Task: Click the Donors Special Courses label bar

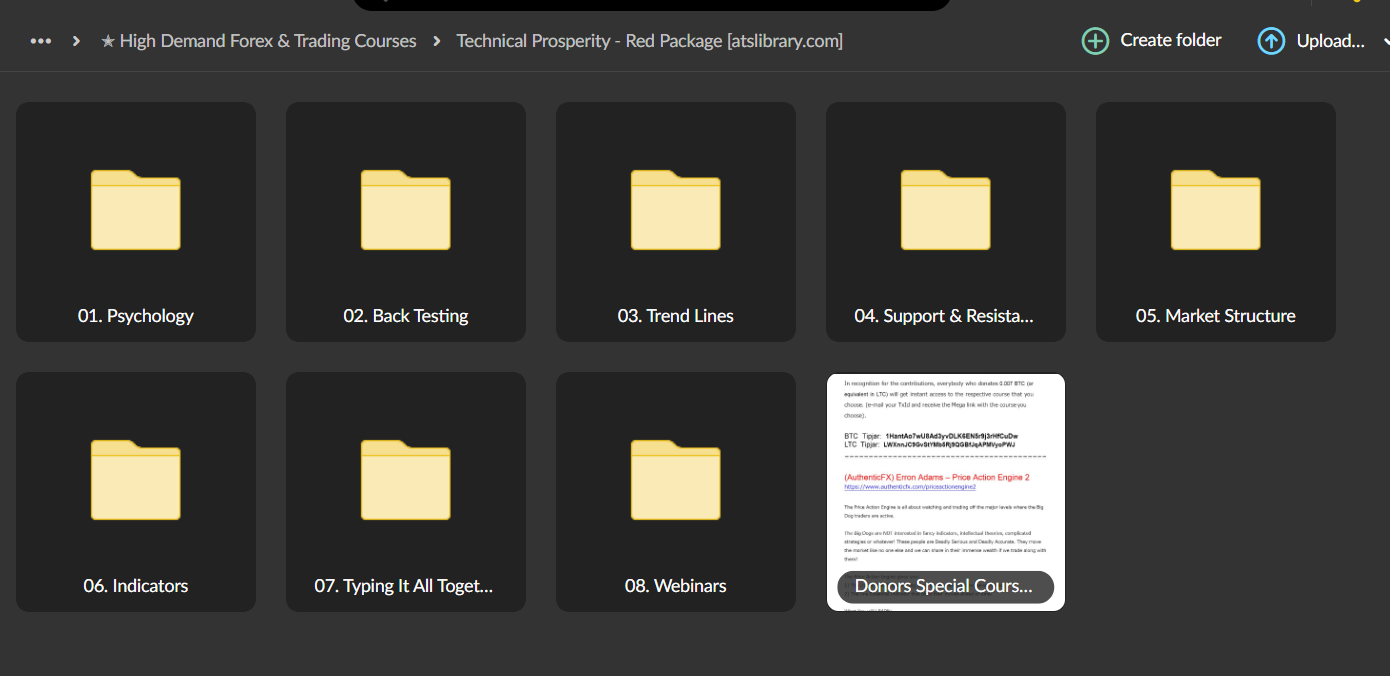Action: (945, 587)
